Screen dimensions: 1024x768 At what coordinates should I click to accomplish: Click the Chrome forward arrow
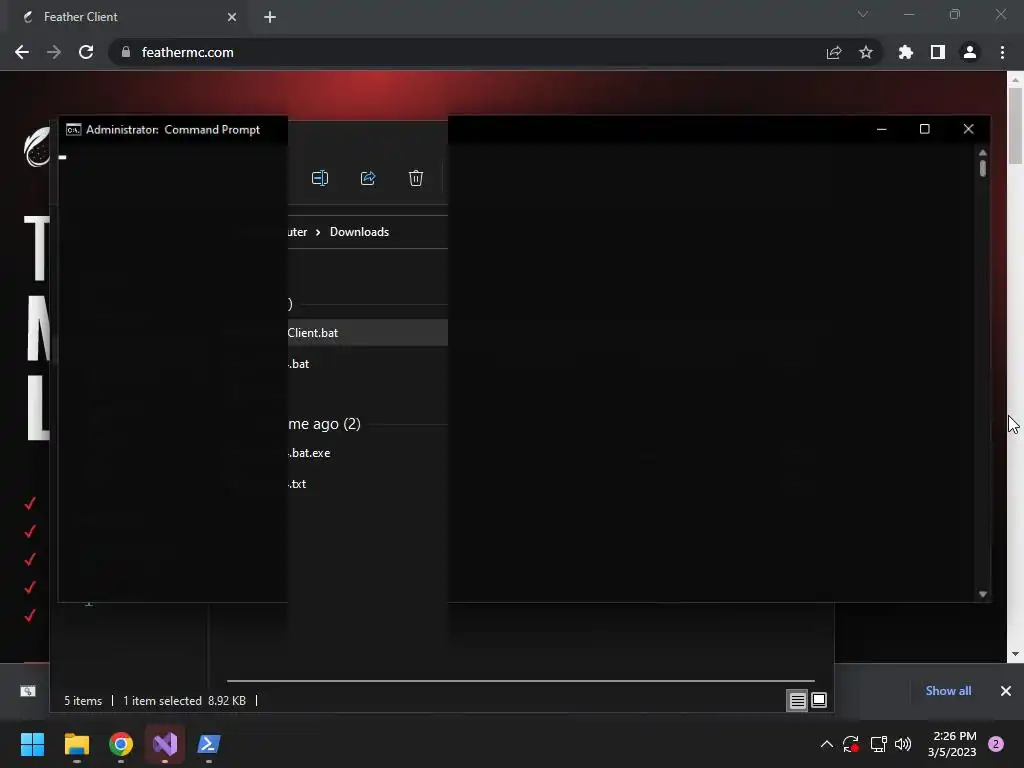click(x=54, y=52)
